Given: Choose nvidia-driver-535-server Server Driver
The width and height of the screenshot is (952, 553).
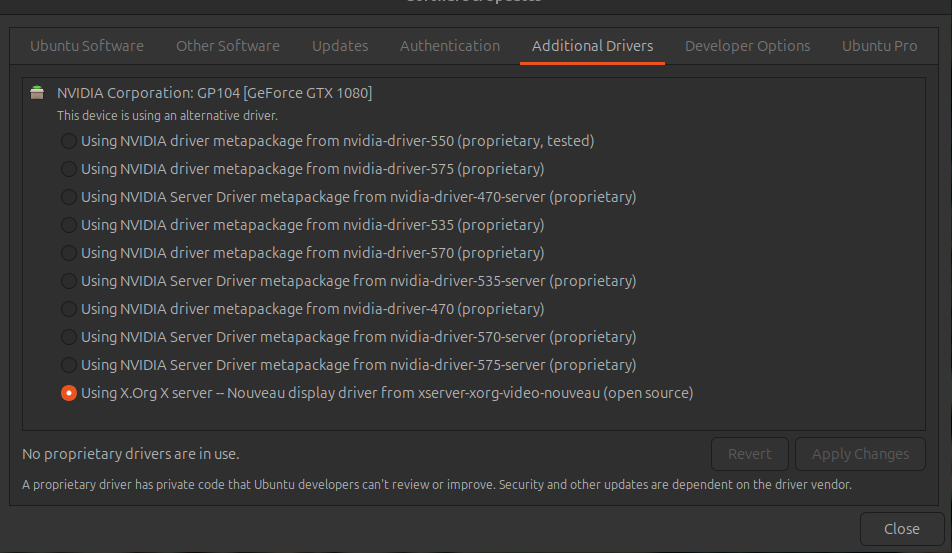Looking at the screenshot, I should (68, 281).
